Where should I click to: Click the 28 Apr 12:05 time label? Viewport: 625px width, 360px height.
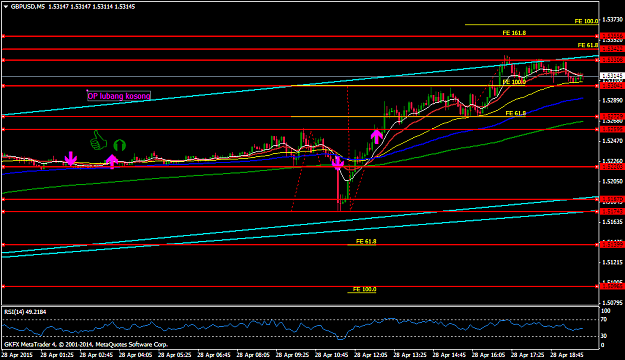tap(371, 354)
